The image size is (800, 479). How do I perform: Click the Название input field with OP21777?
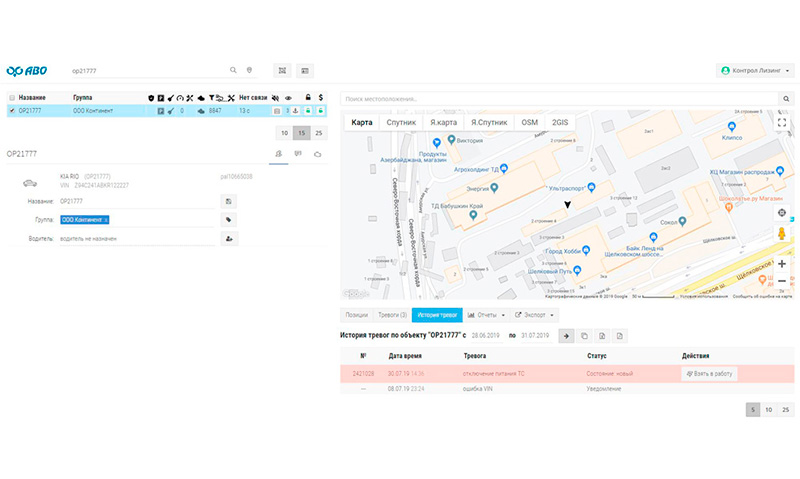click(x=138, y=201)
